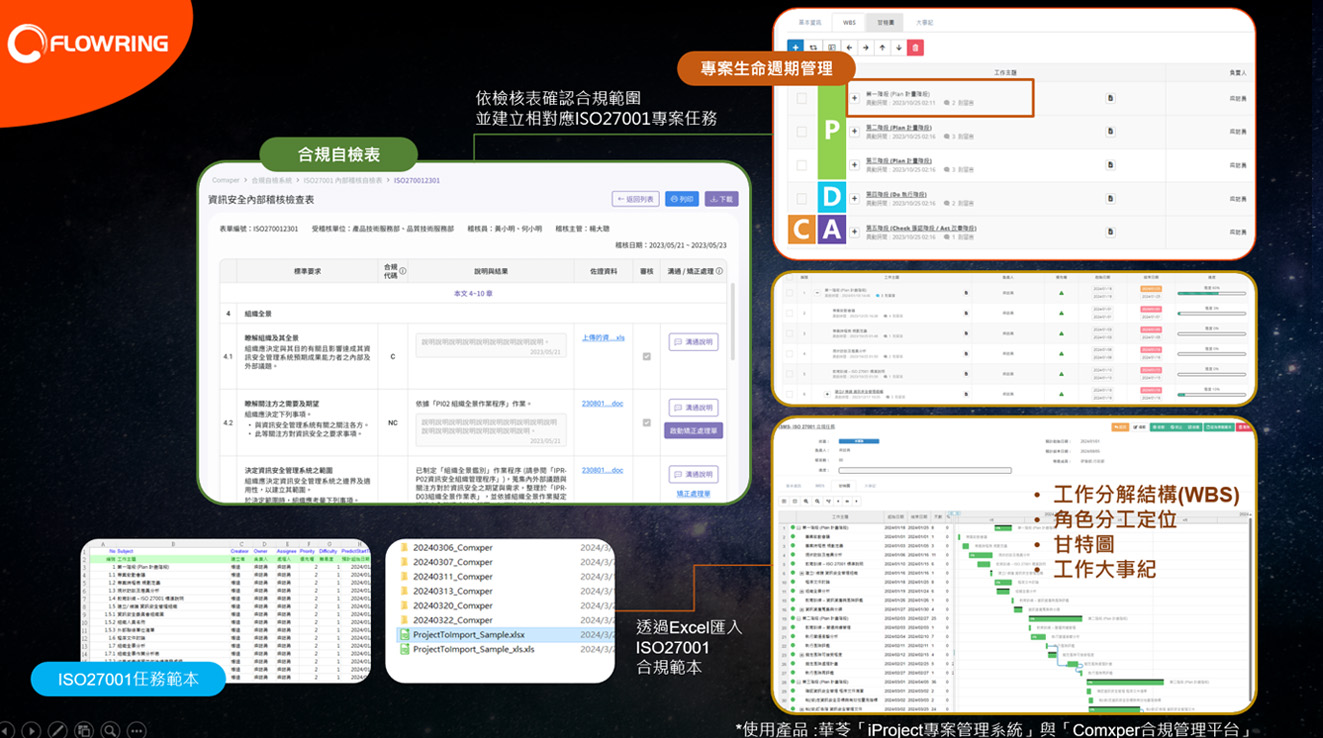1323x738 pixels.
Task: Select 20240313_Comxper folder
Action: point(453,591)
